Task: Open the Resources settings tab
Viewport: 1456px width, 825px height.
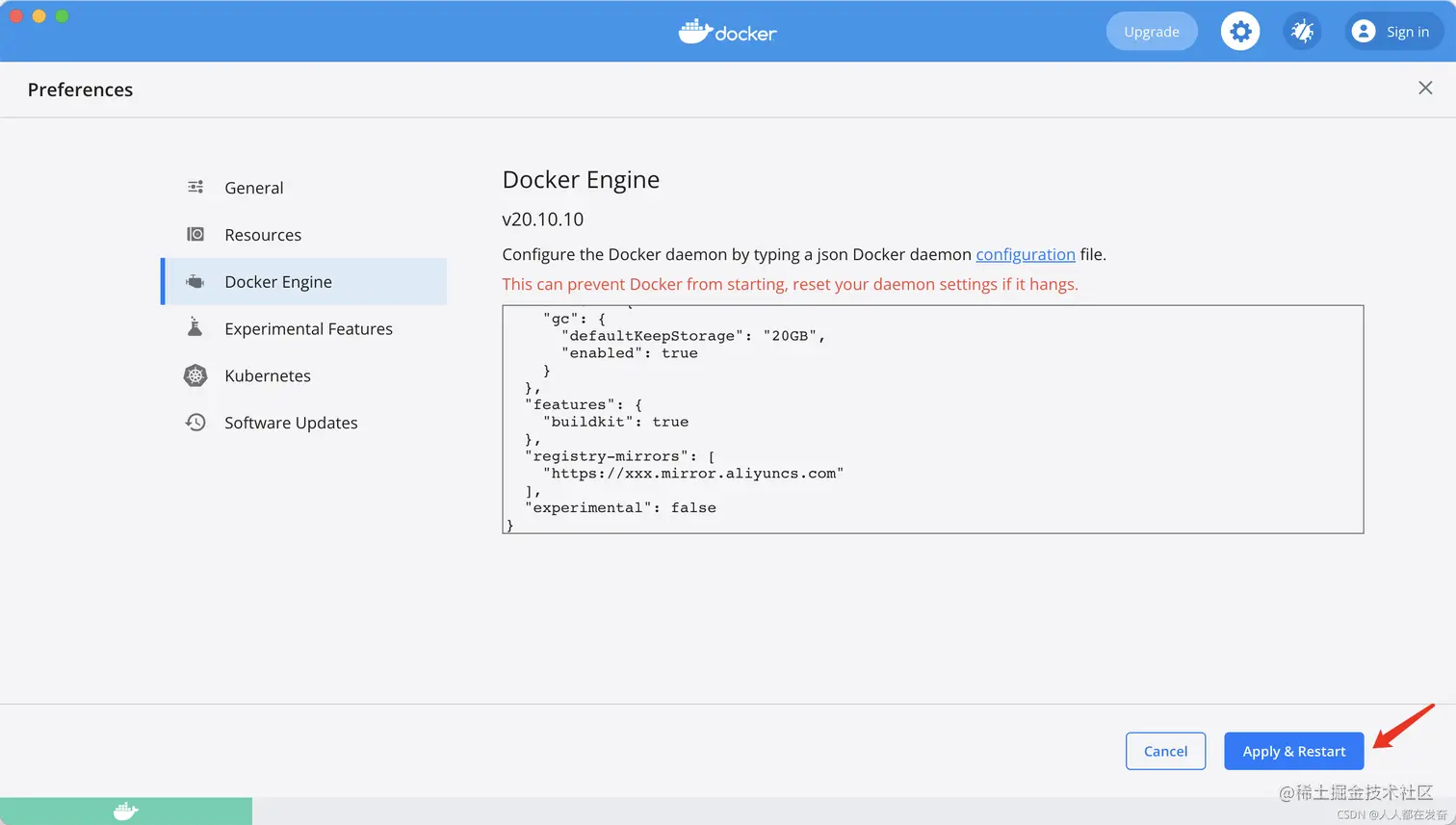Action: tap(304, 235)
